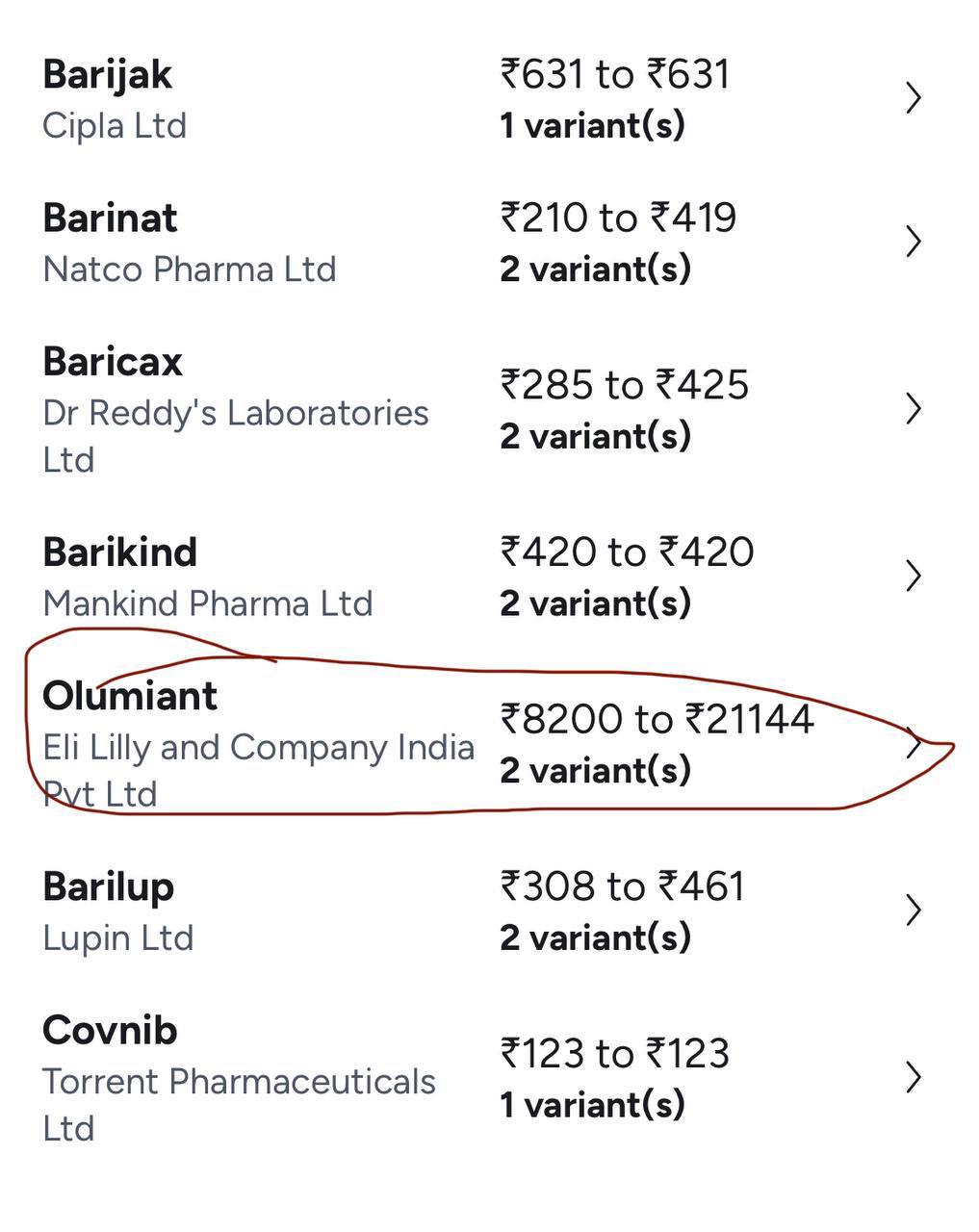Tap Dr Reddy's Laboratories Ltd manufacturer text

pyautogui.click(x=236, y=436)
